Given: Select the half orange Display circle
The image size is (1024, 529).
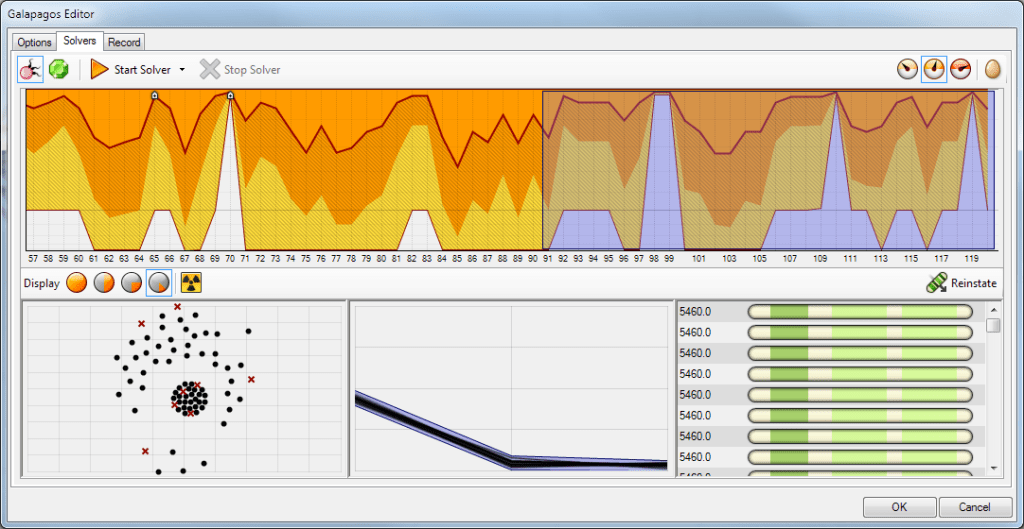Looking at the screenshot, I should 104,283.
